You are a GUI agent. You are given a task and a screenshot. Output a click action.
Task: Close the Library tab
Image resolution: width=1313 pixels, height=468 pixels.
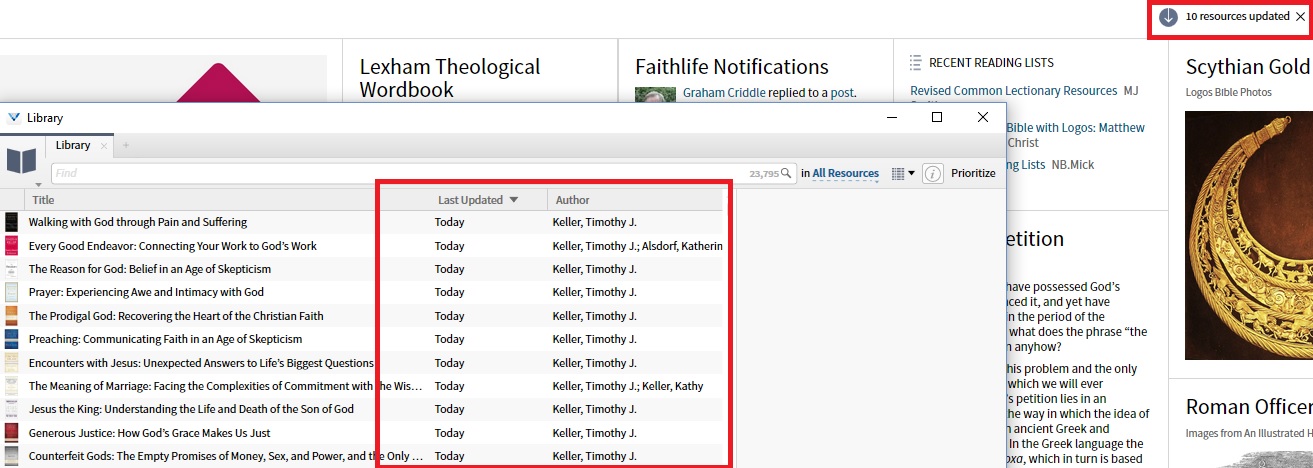[104, 146]
